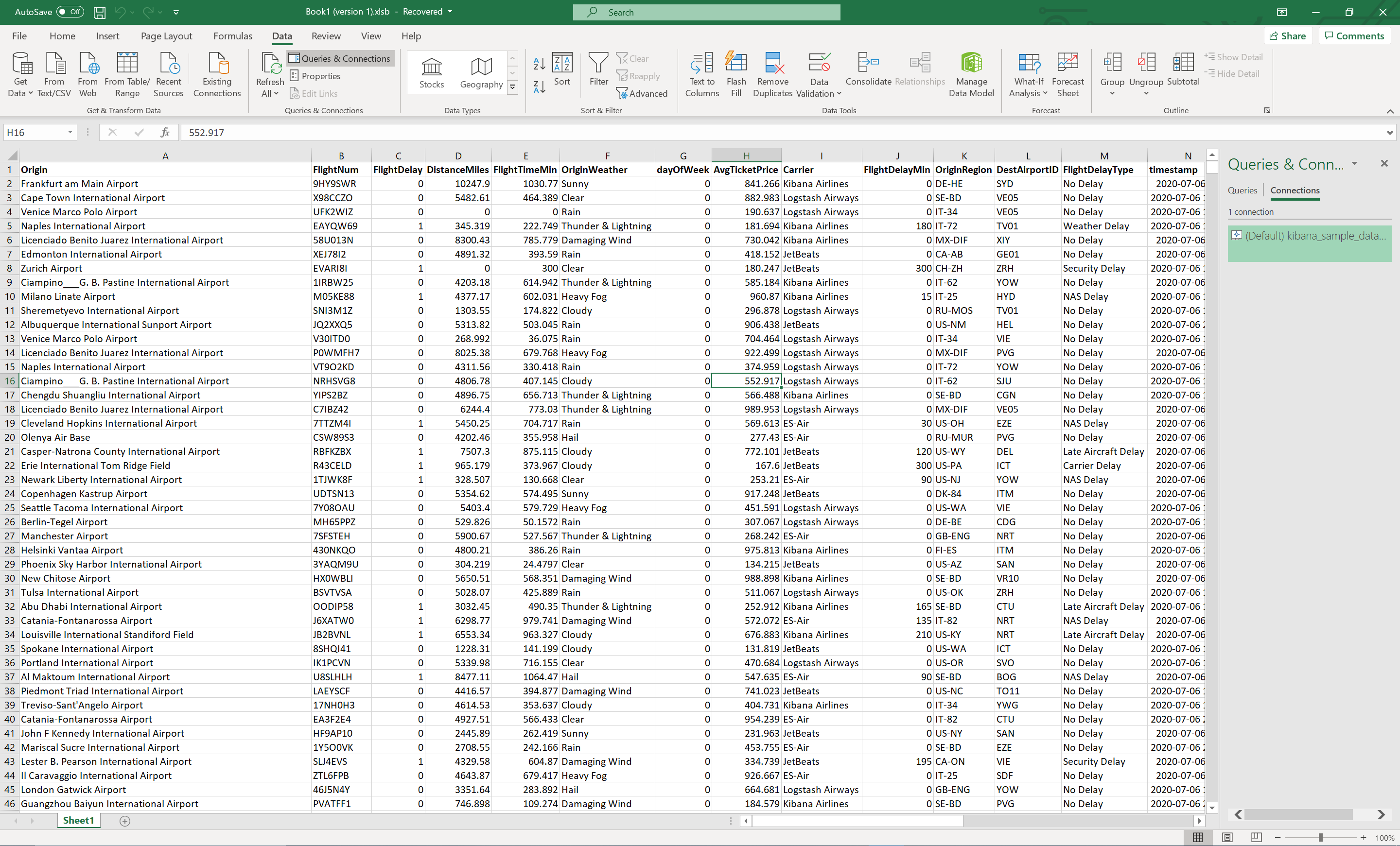Collapse the ribbon
Viewport: 1400px width, 846px height.
(1390, 111)
